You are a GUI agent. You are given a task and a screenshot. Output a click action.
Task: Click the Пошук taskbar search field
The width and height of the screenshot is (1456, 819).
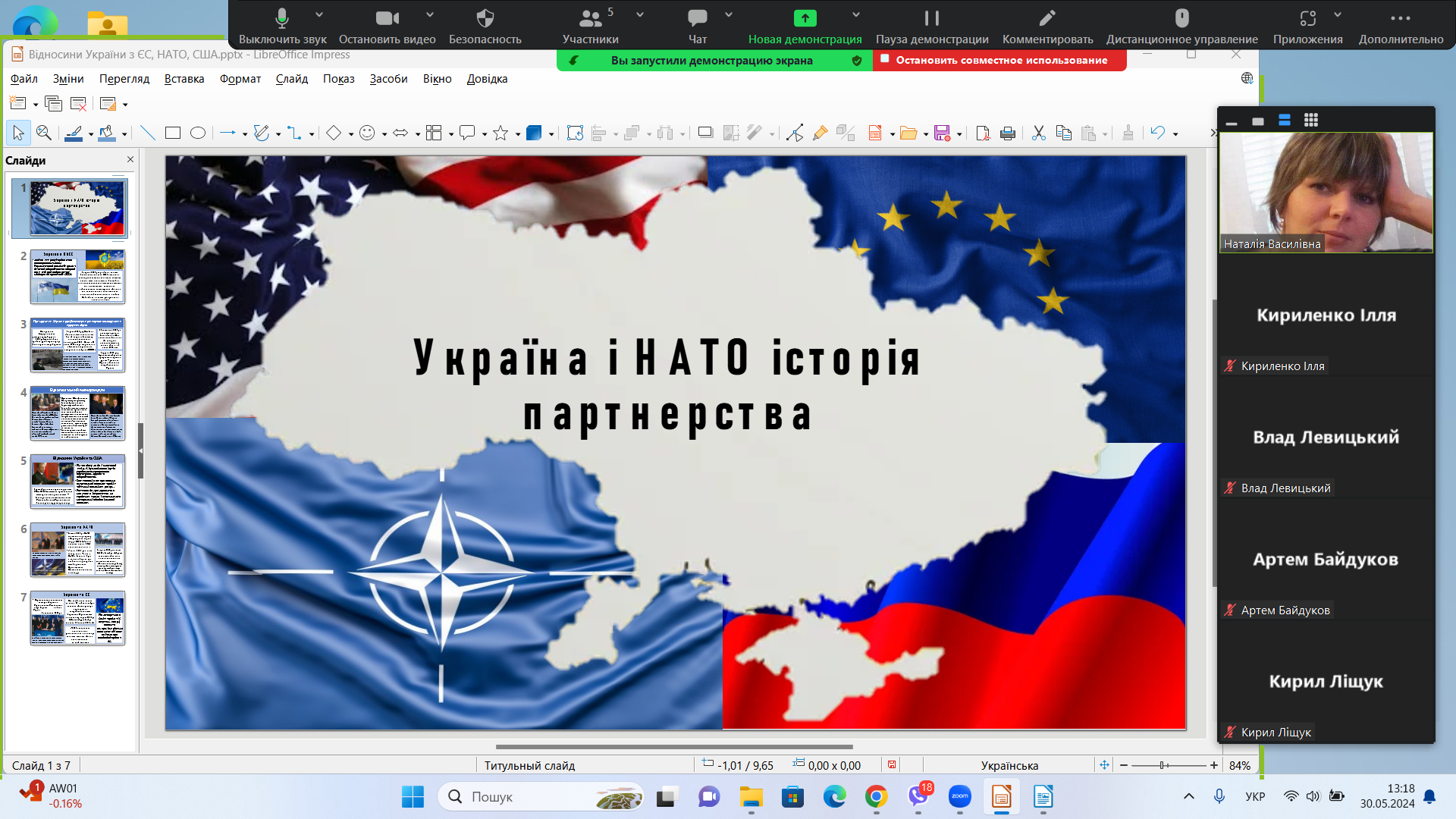tap(541, 797)
